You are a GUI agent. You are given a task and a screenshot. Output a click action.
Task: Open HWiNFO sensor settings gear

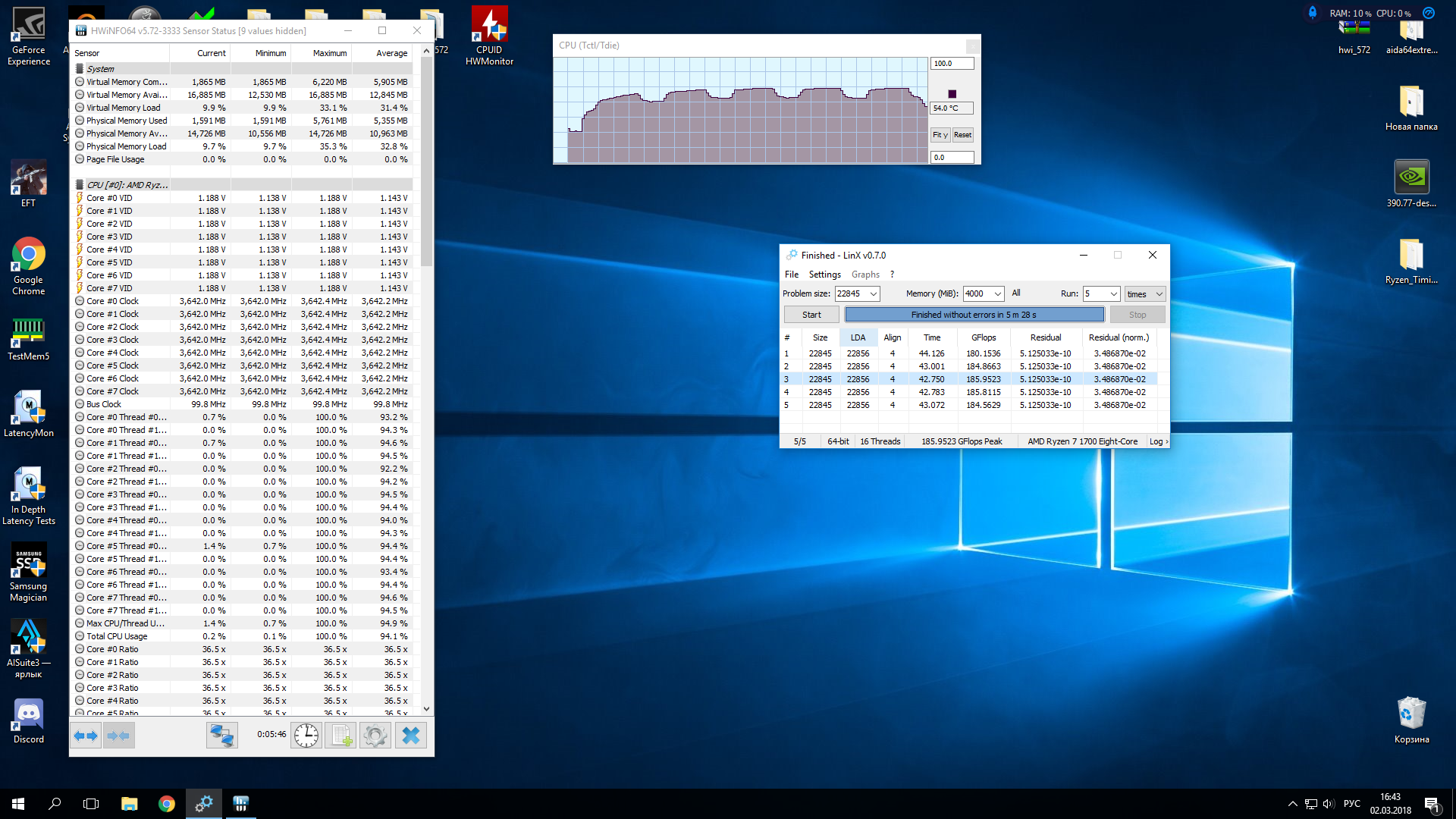(375, 736)
